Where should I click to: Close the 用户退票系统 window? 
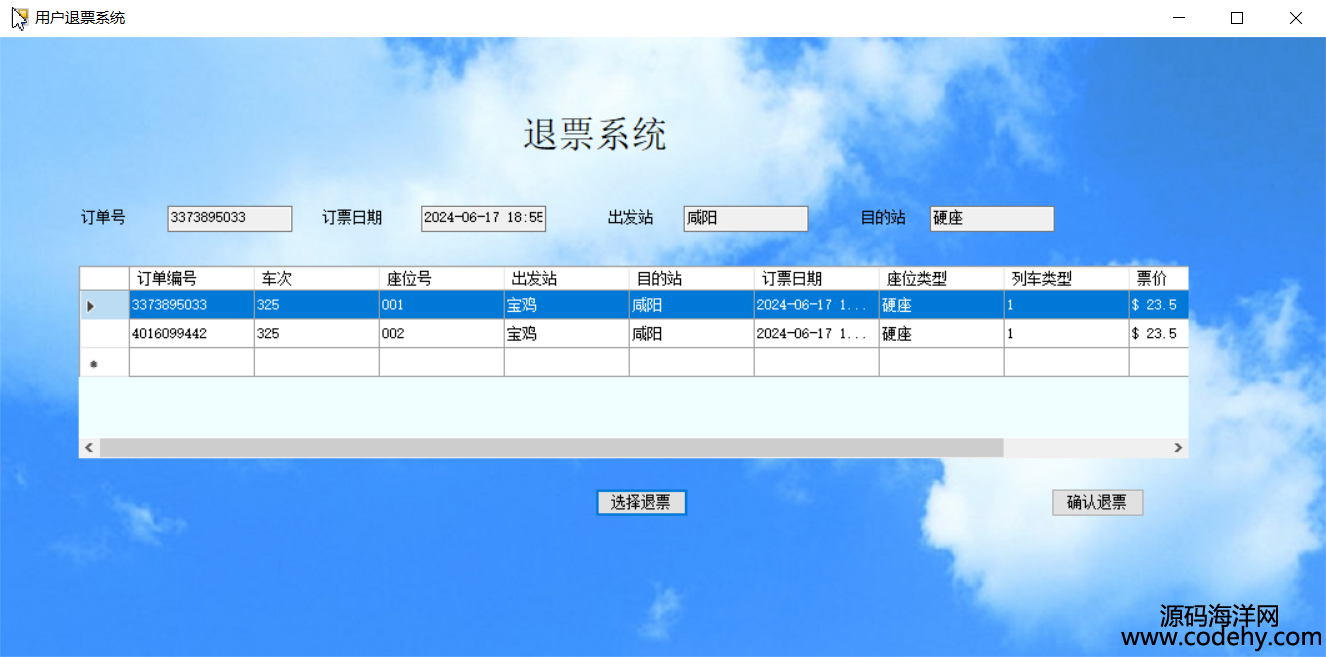coord(1296,18)
